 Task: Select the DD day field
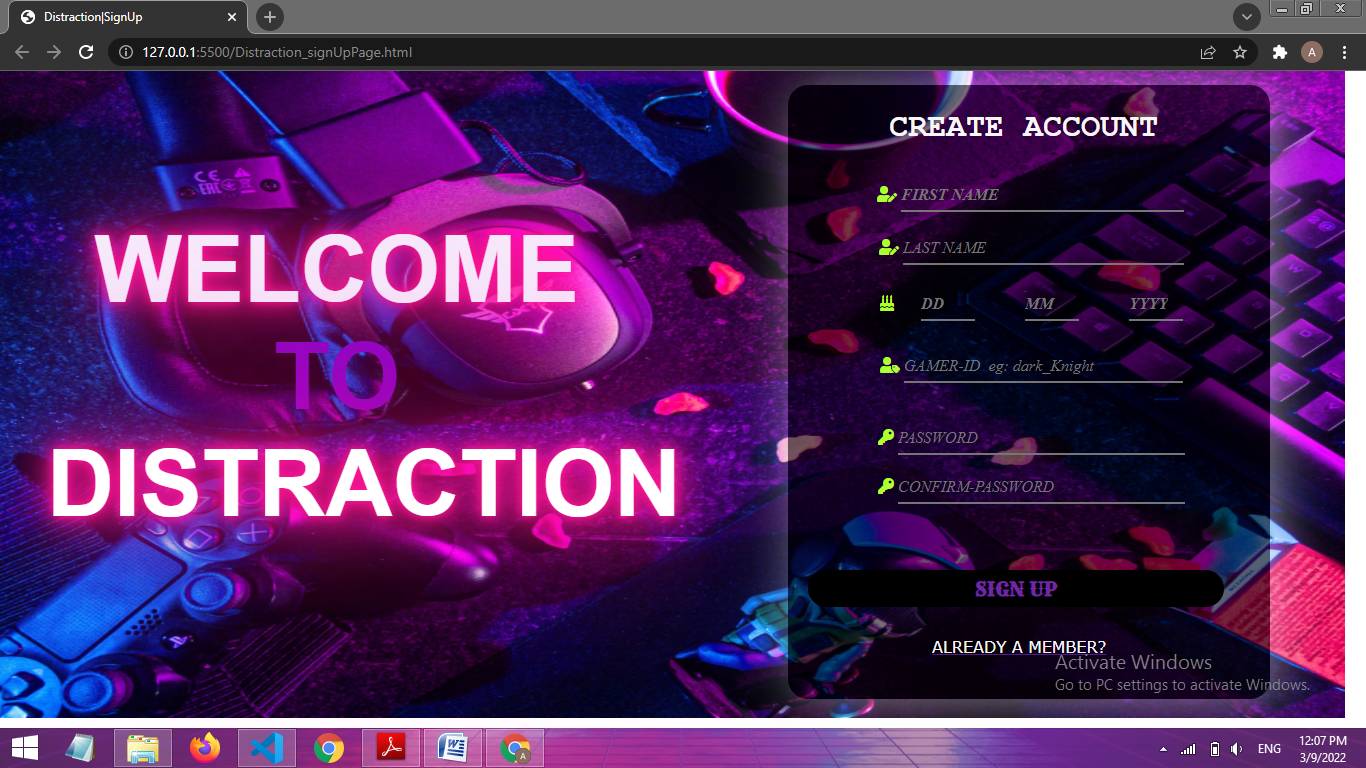pyautogui.click(x=947, y=304)
